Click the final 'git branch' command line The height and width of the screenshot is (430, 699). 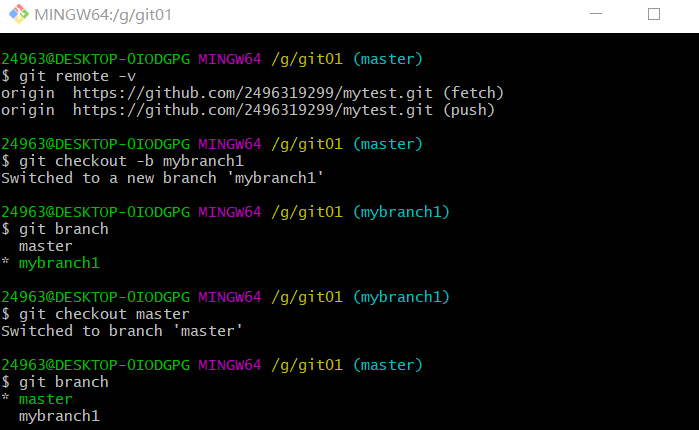click(64, 382)
